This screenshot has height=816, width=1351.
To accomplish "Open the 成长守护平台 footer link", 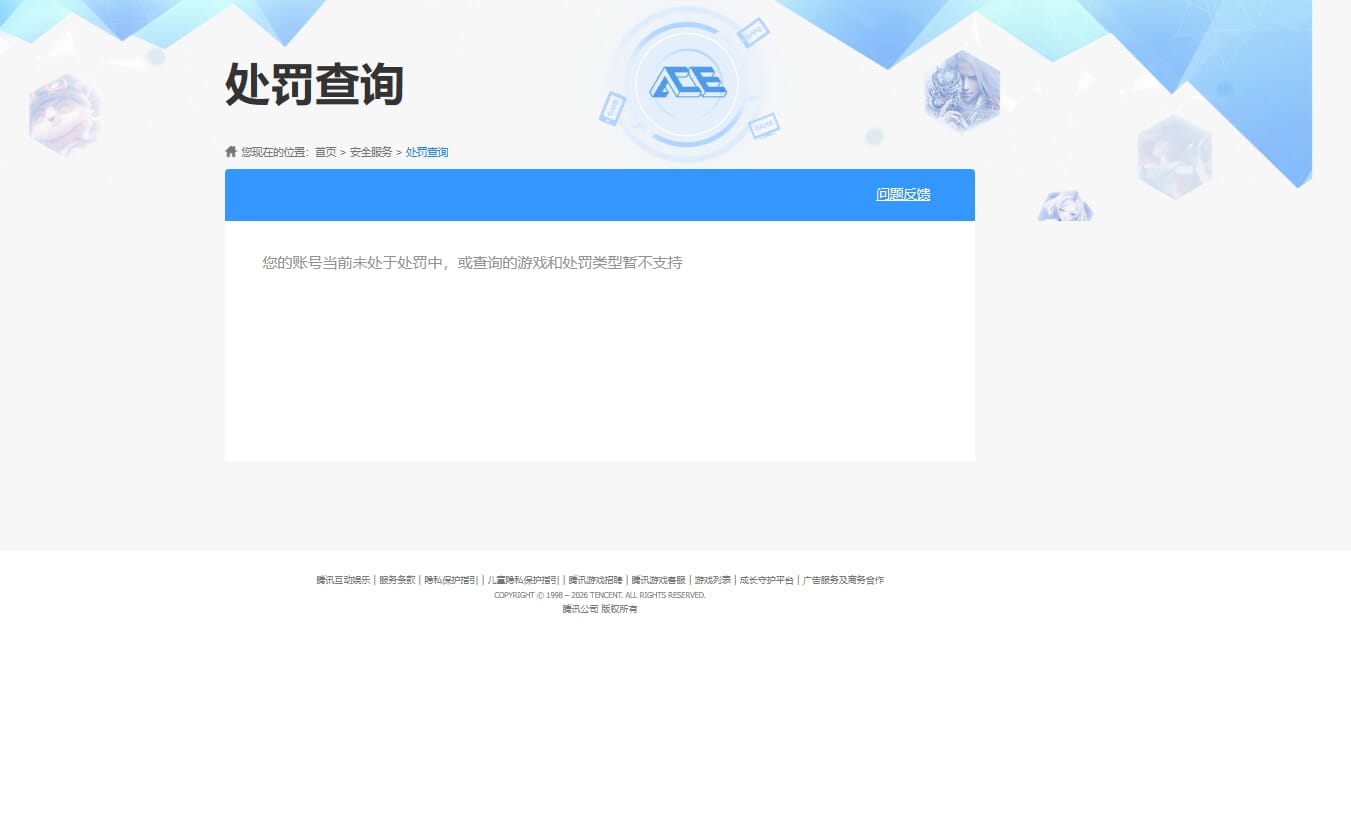I will (766, 580).
